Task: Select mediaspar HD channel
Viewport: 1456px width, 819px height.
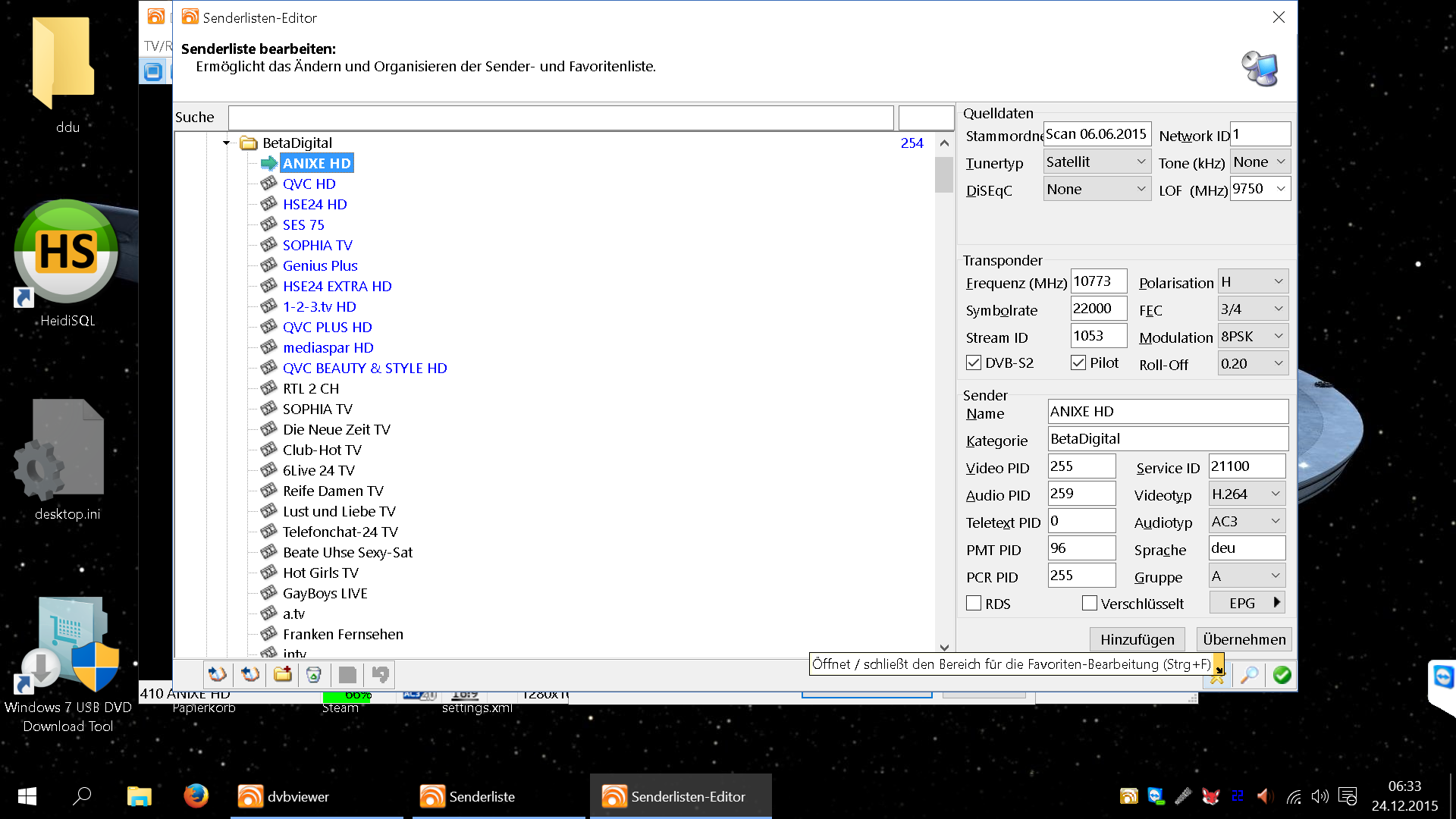Action: (328, 347)
